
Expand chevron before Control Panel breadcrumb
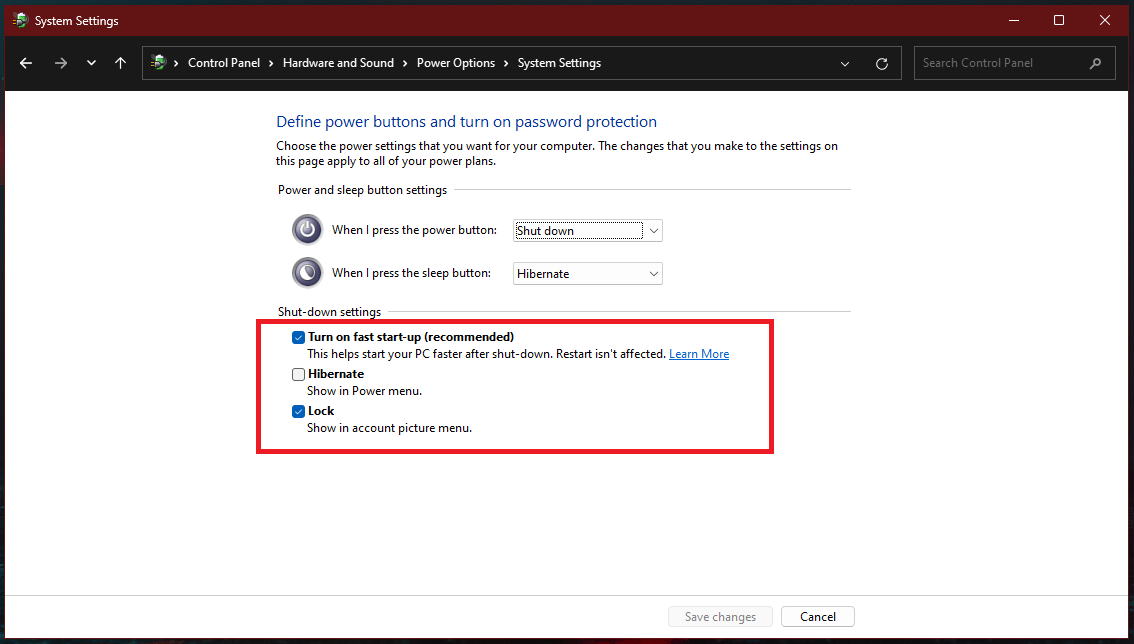click(x=176, y=63)
